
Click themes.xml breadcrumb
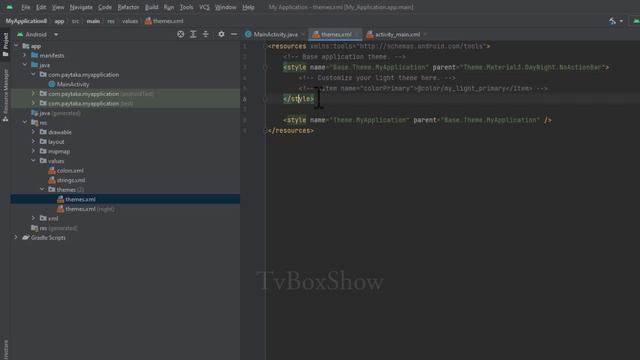click(164, 21)
